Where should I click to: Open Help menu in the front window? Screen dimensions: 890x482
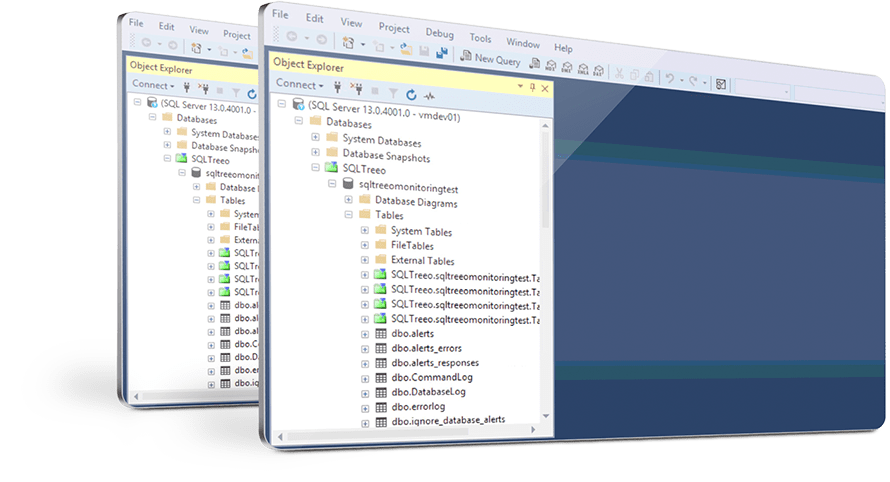(x=563, y=48)
